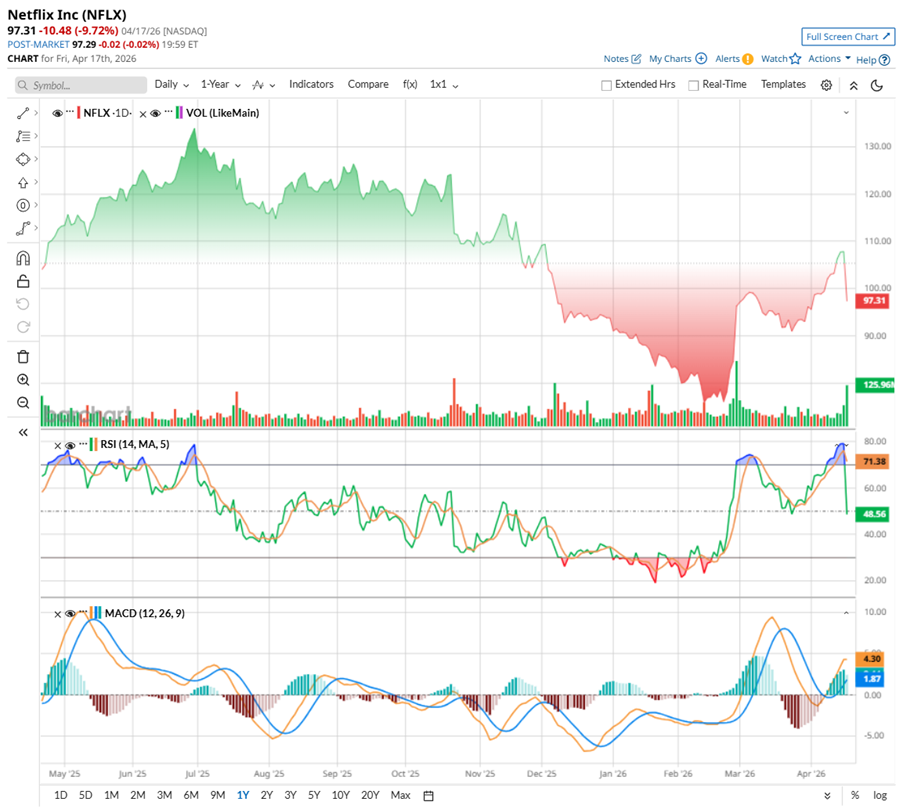Collapse the main price pane chevron
This screenshot has width=903, height=809.
[846, 113]
